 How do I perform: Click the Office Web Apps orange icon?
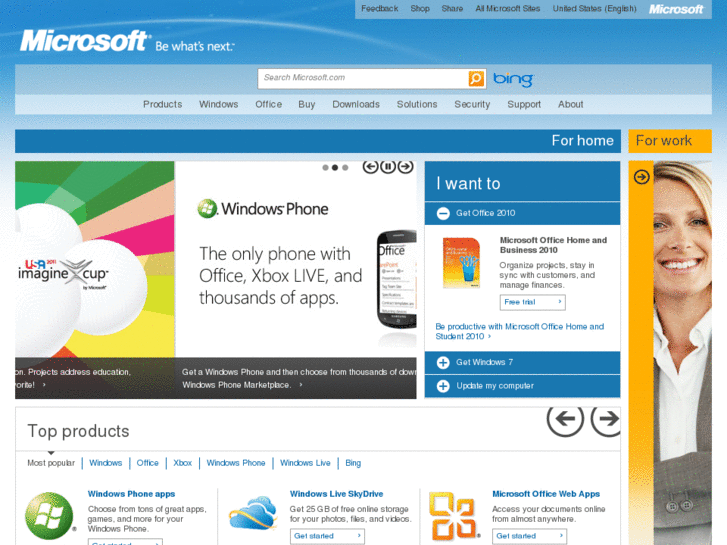pyautogui.click(x=454, y=517)
